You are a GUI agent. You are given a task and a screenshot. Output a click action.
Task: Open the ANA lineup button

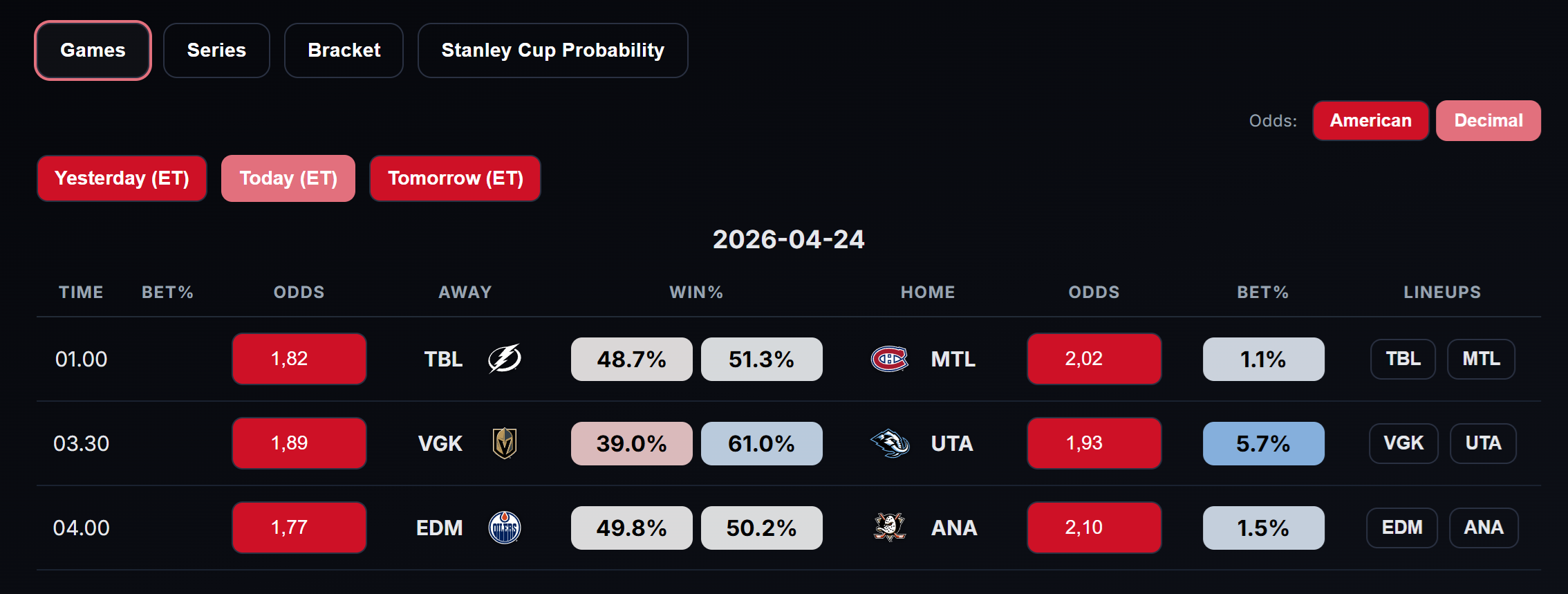click(1484, 528)
